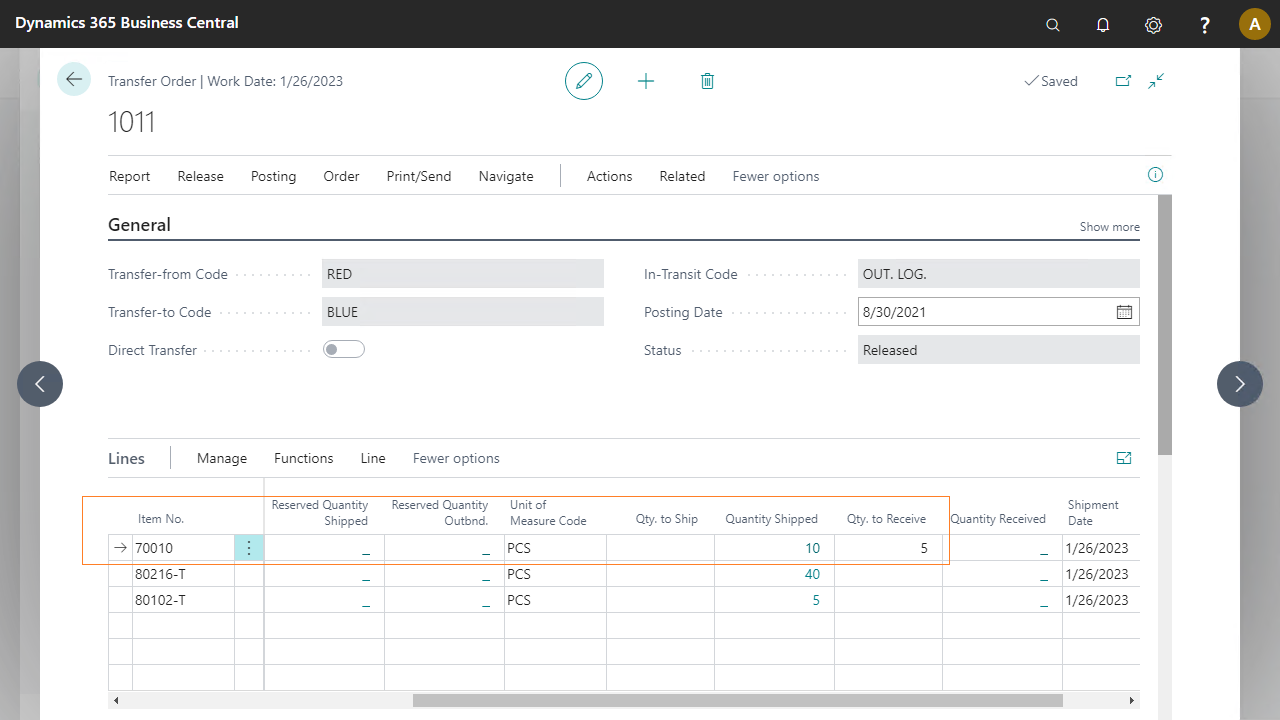Go to next record with right chevron
This screenshot has height=720, width=1280.
tap(1240, 384)
